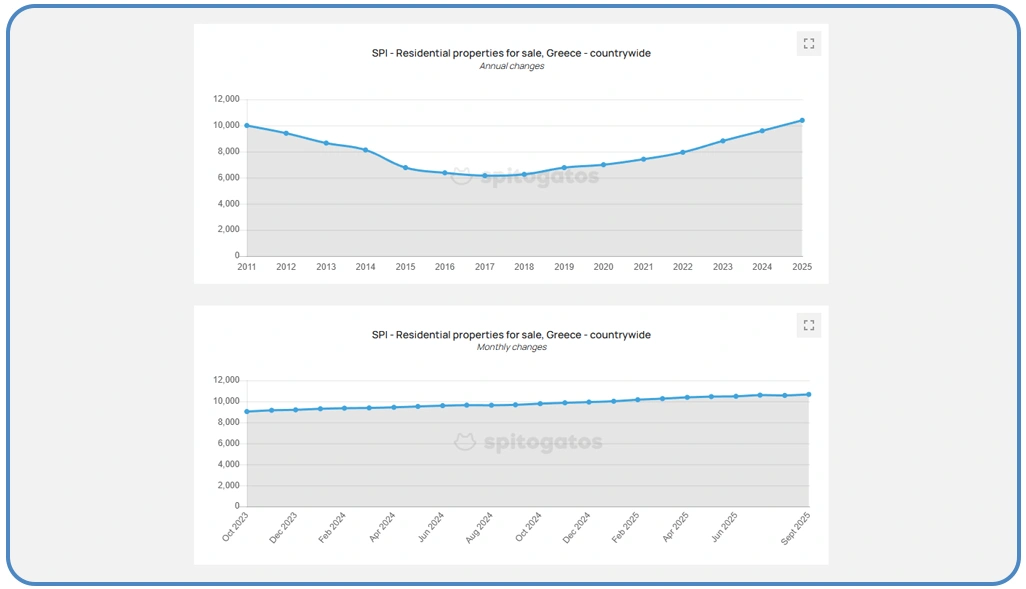Image resolution: width=1026 pixels, height=589 pixels.
Task: Click the spitogatos watermark in the monthly chart
Action: [528, 442]
